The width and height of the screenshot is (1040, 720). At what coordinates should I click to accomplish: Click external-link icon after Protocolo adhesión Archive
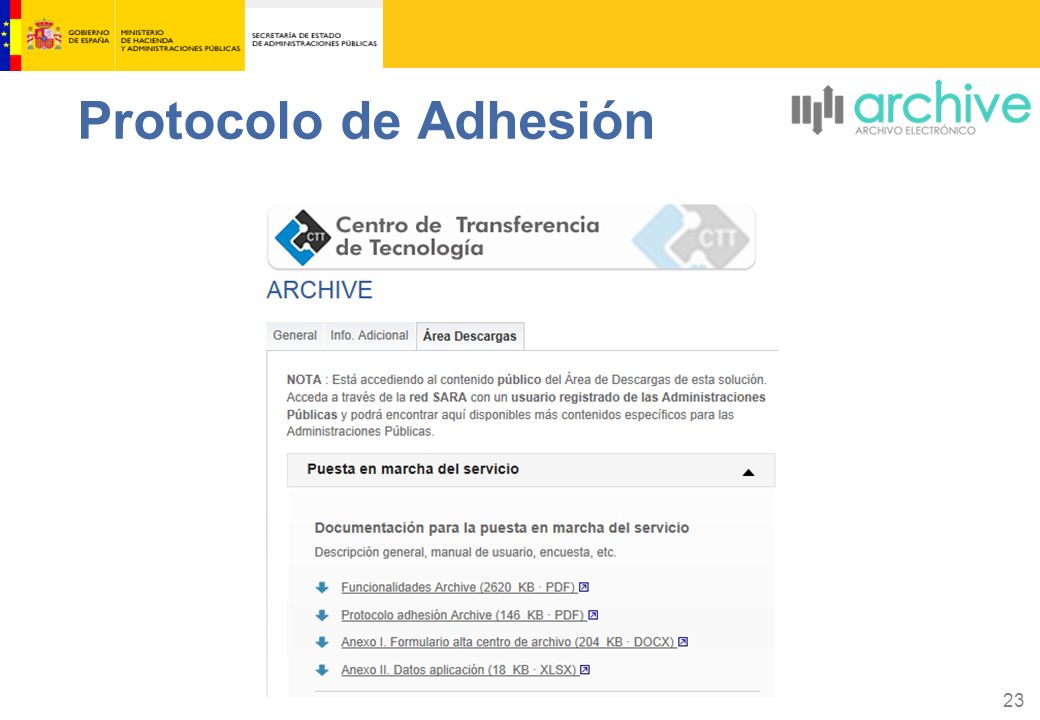pyautogui.click(x=594, y=615)
